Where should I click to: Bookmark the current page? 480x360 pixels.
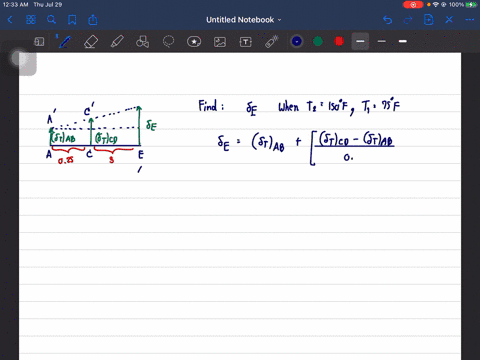pyautogui.click(x=72, y=20)
